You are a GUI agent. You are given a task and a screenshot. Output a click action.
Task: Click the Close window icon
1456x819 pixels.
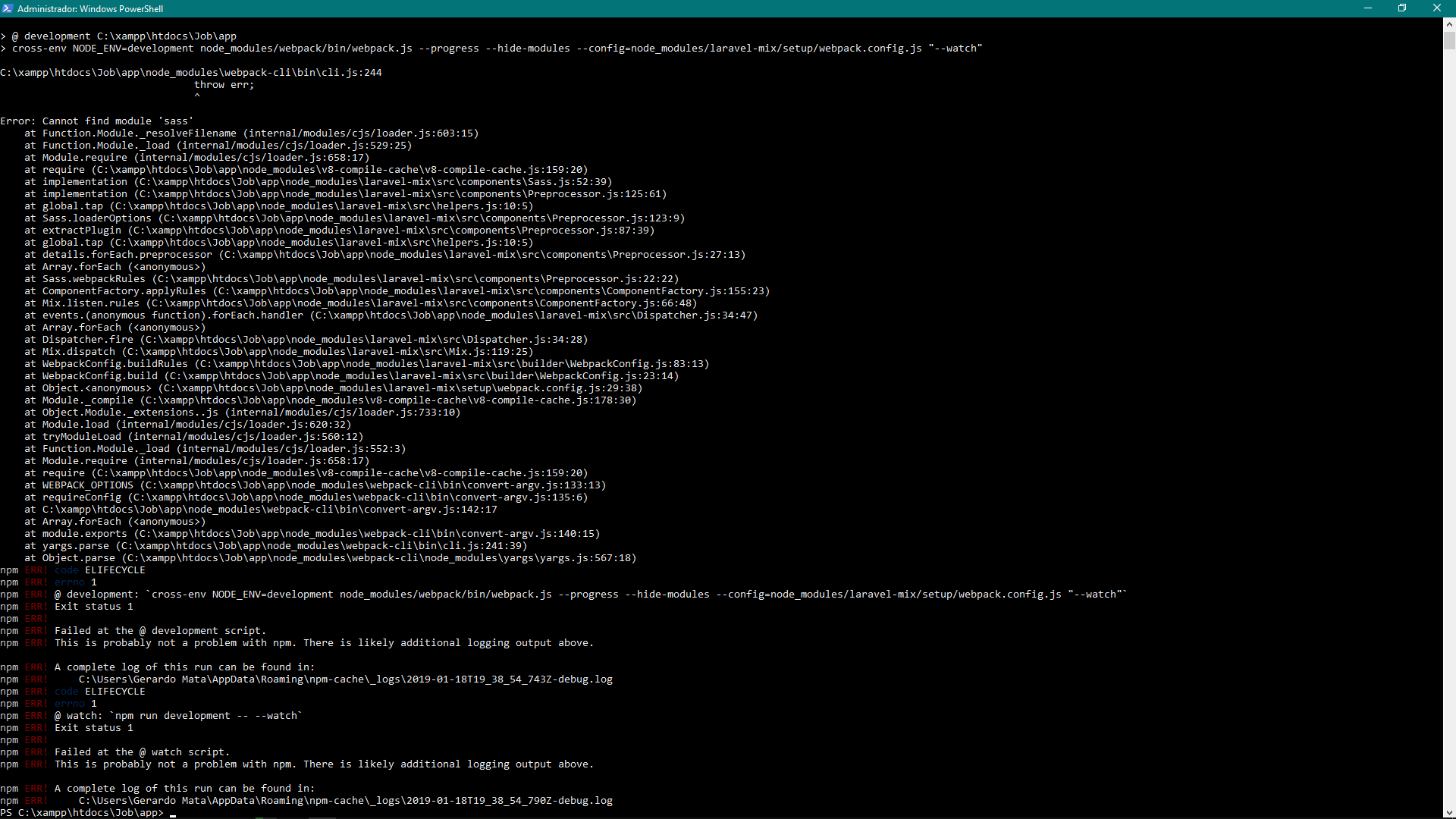coord(1437,8)
